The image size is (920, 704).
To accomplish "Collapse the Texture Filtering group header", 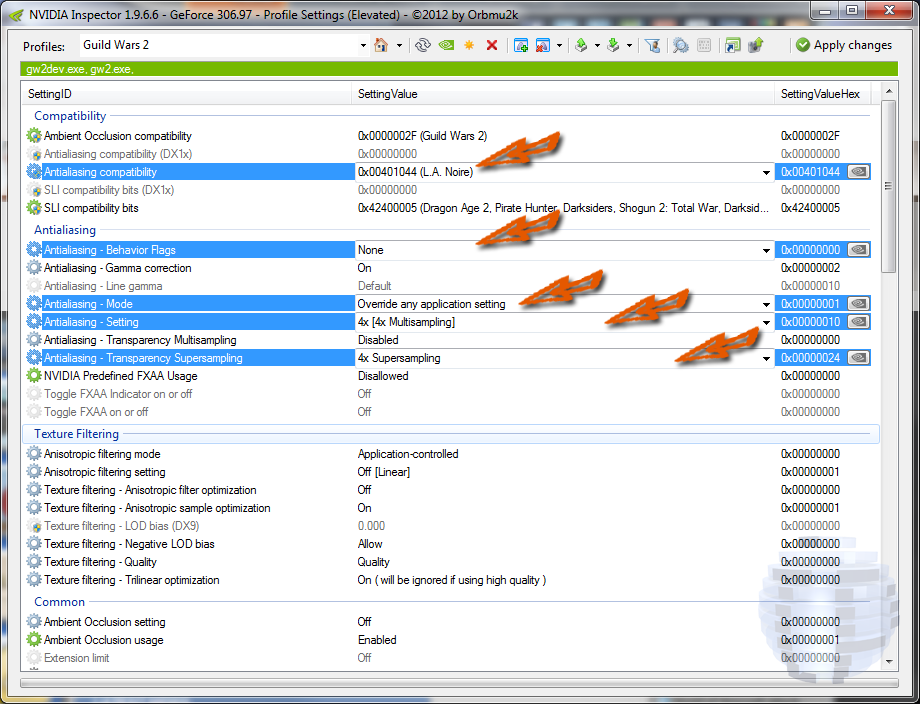I will [x=76, y=434].
